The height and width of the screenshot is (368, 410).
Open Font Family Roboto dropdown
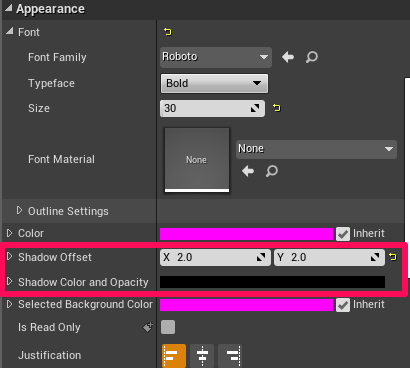[x=216, y=57]
